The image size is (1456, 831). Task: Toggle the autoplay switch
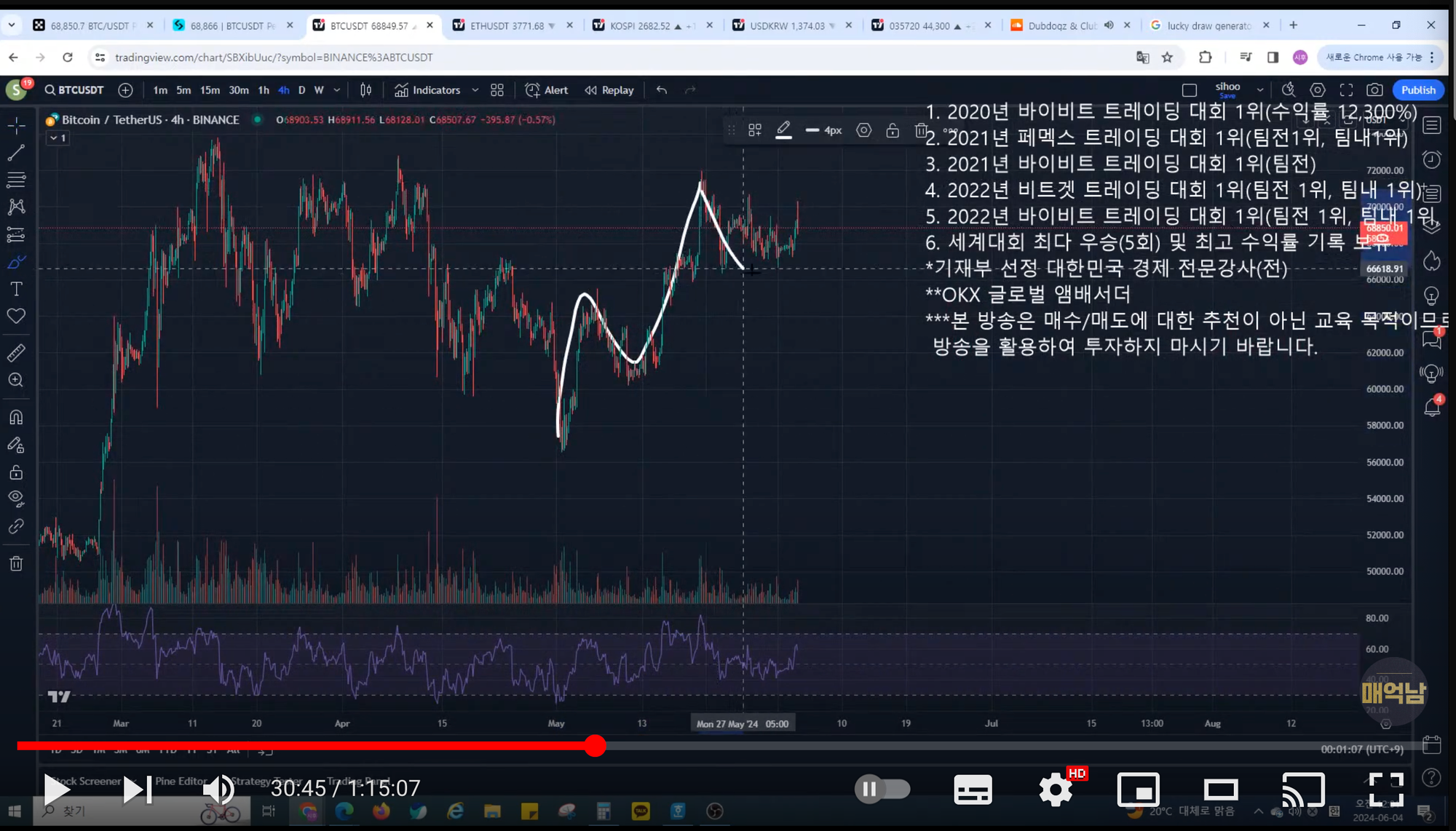tap(882, 790)
